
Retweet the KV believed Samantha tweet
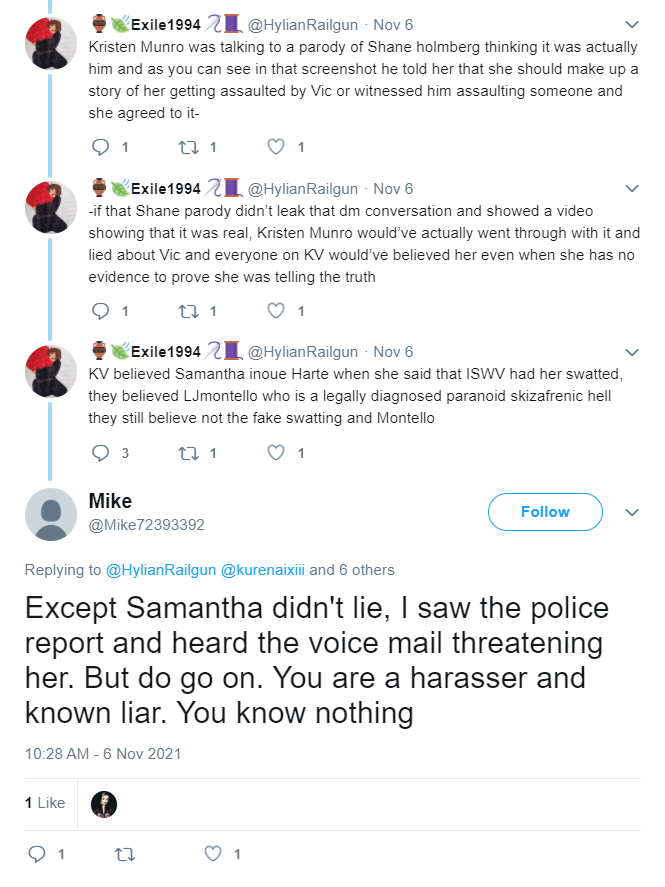tap(188, 453)
